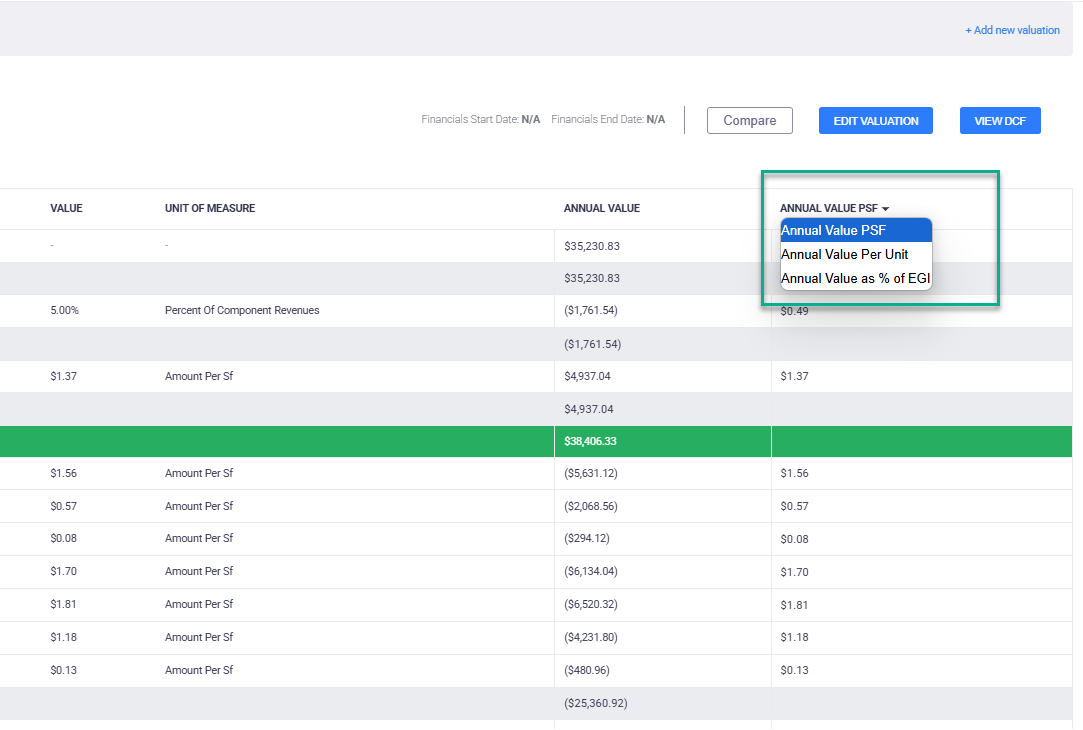This screenshot has height=730, width=1083.
Task: Click the EDIT VALUATION button
Action: (x=876, y=121)
